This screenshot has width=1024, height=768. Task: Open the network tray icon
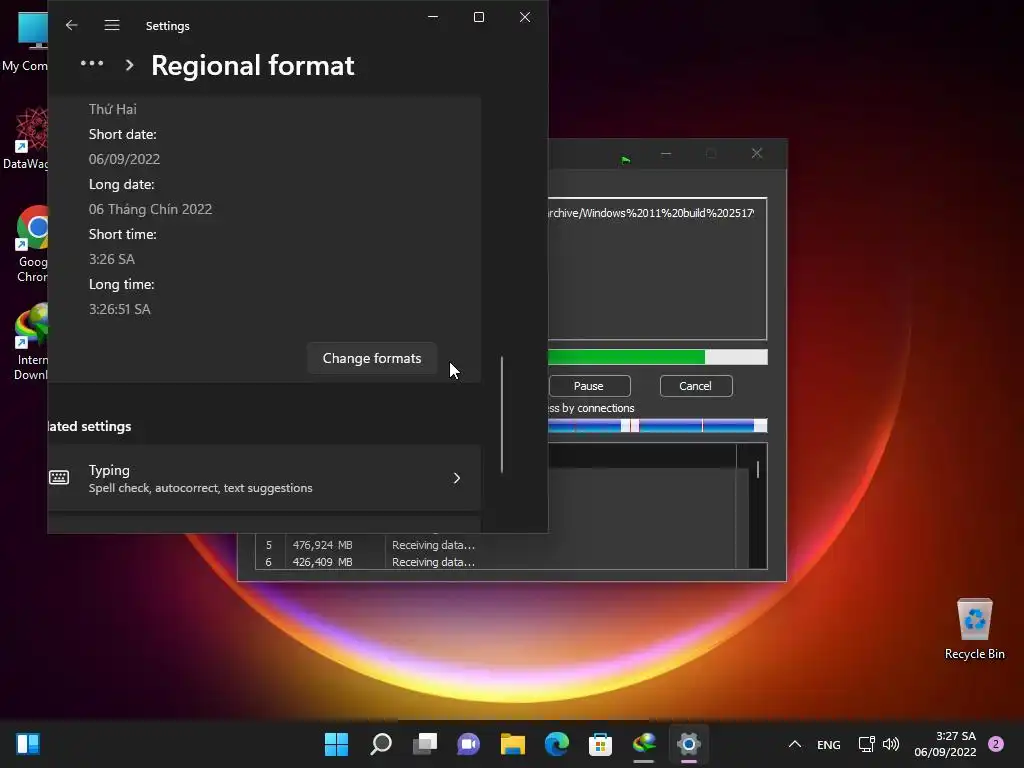pos(867,744)
